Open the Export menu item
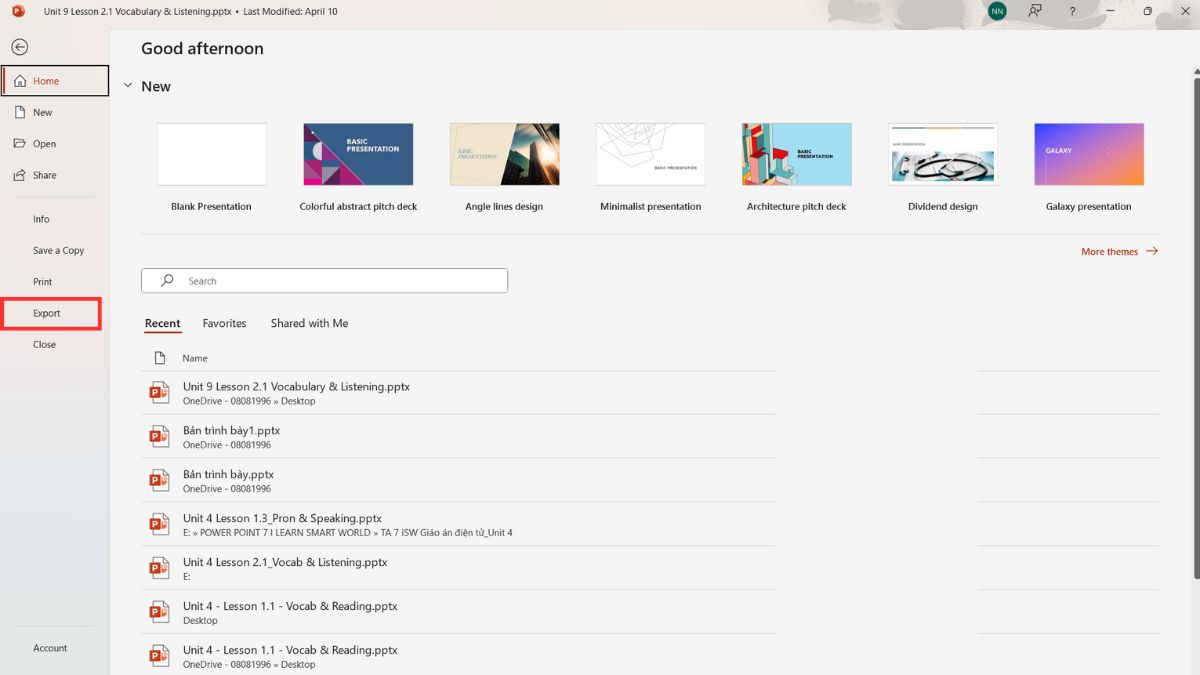The image size is (1200, 675). point(47,313)
